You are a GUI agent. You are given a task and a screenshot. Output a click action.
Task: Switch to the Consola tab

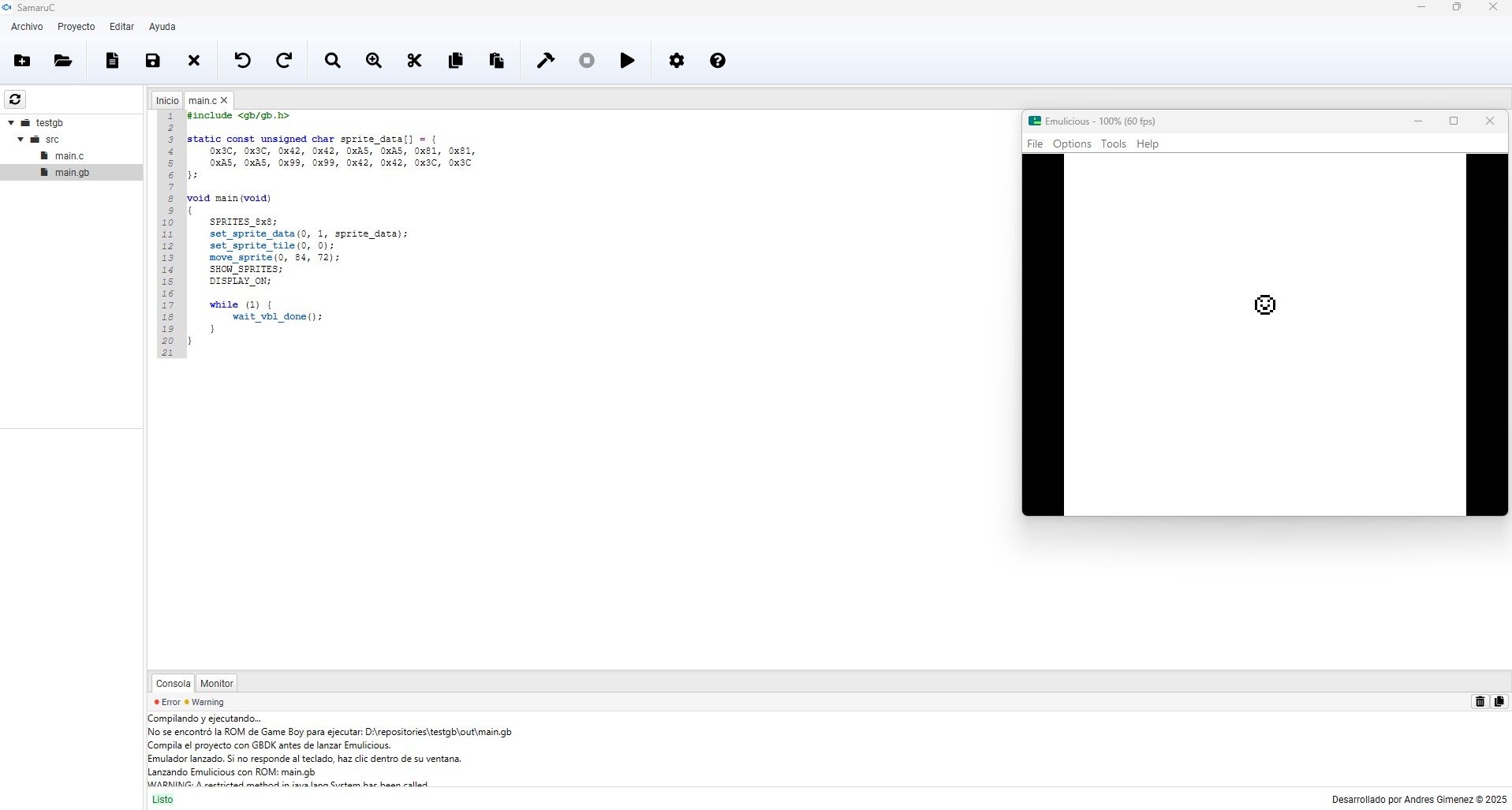coord(173,684)
